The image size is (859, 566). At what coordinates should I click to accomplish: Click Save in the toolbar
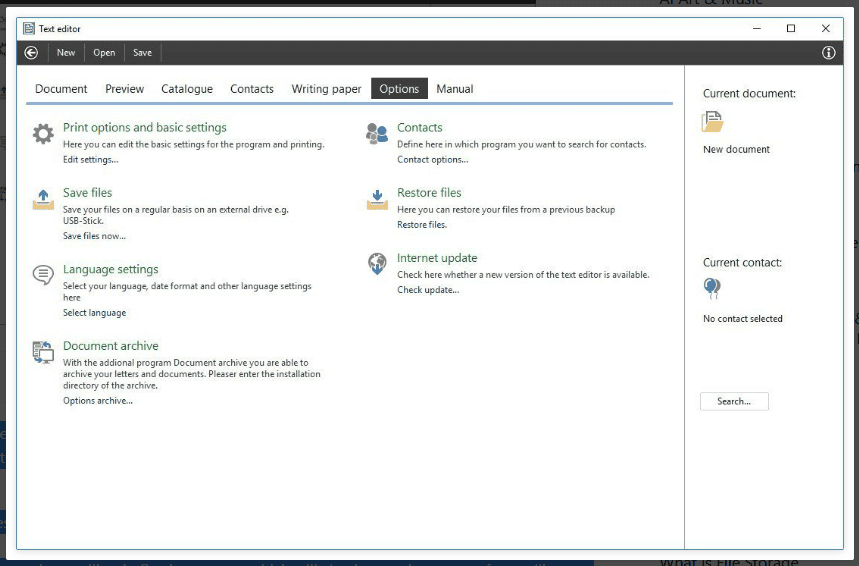point(142,53)
